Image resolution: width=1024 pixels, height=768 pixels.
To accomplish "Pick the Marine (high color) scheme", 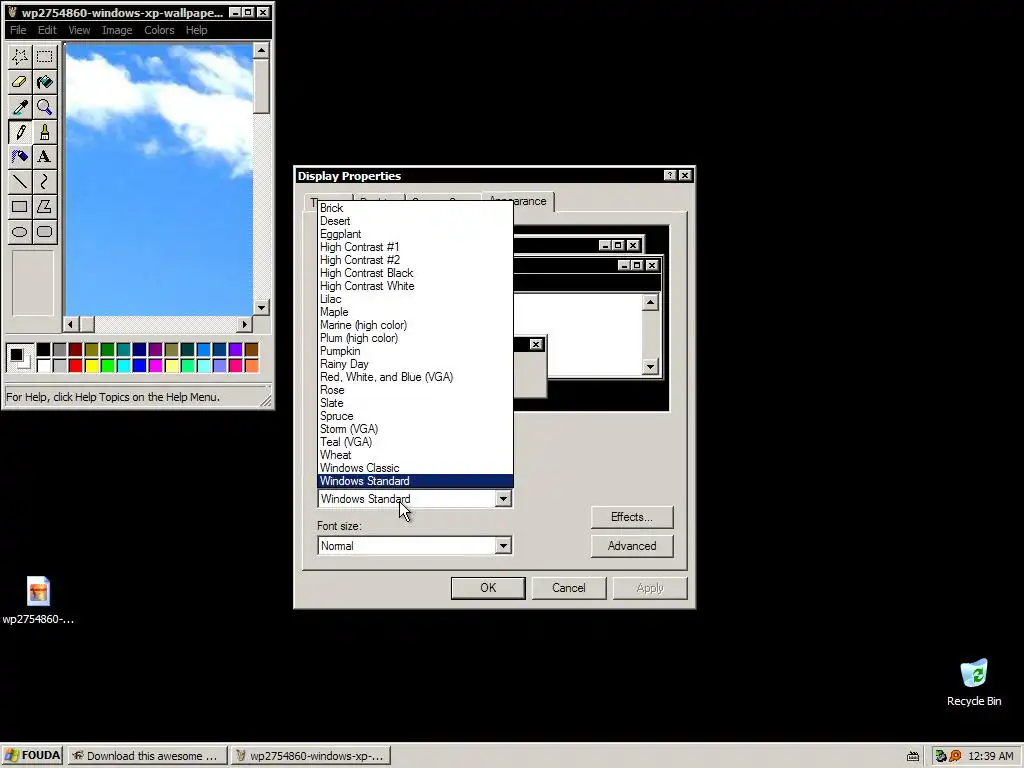I will pos(415,325).
